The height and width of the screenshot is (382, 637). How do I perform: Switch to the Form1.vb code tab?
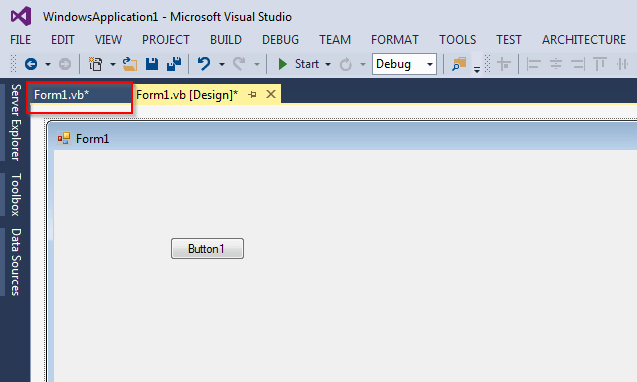pos(61,95)
